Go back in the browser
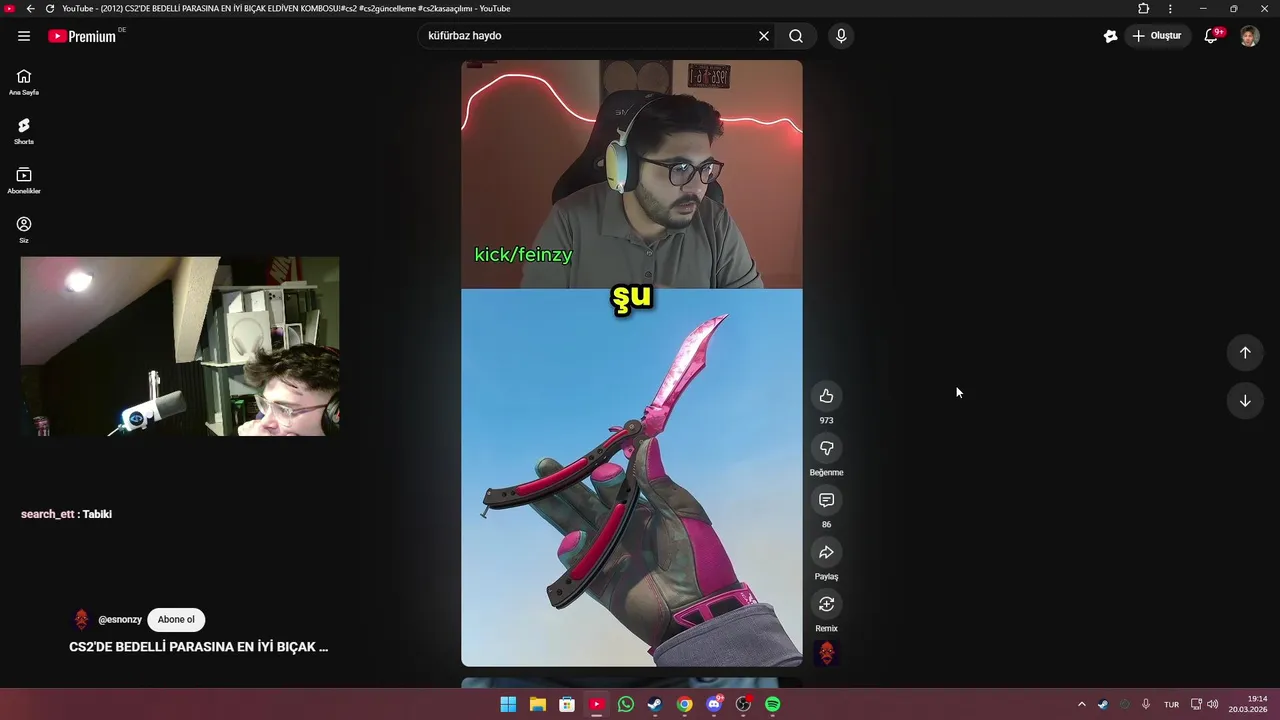Viewport: 1280px width, 720px height. coord(30,8)
